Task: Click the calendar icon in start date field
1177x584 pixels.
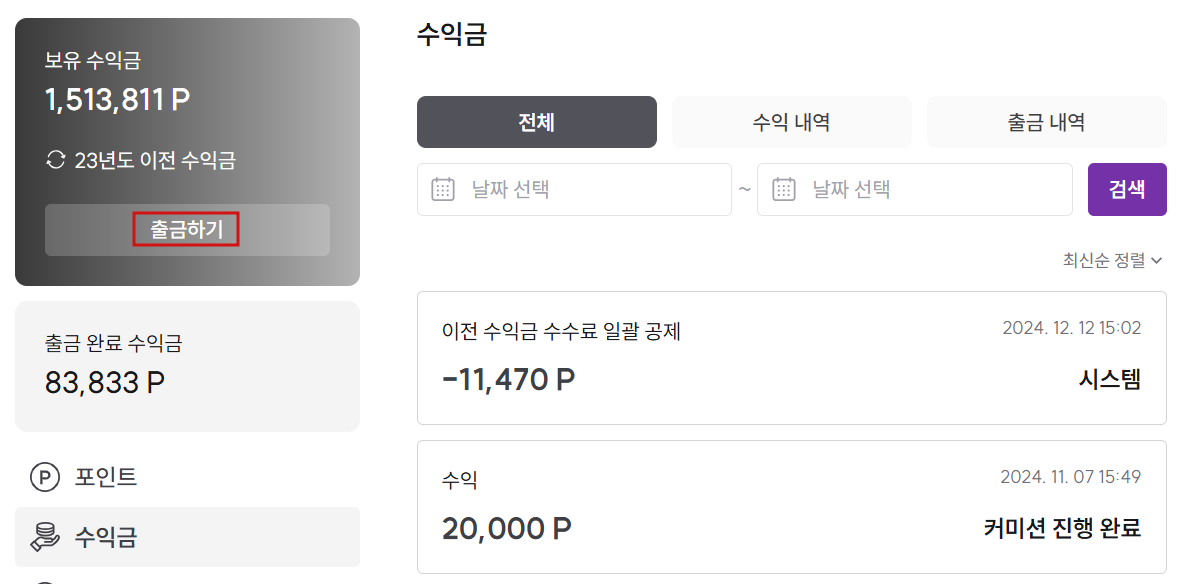Action: [444, 189]
